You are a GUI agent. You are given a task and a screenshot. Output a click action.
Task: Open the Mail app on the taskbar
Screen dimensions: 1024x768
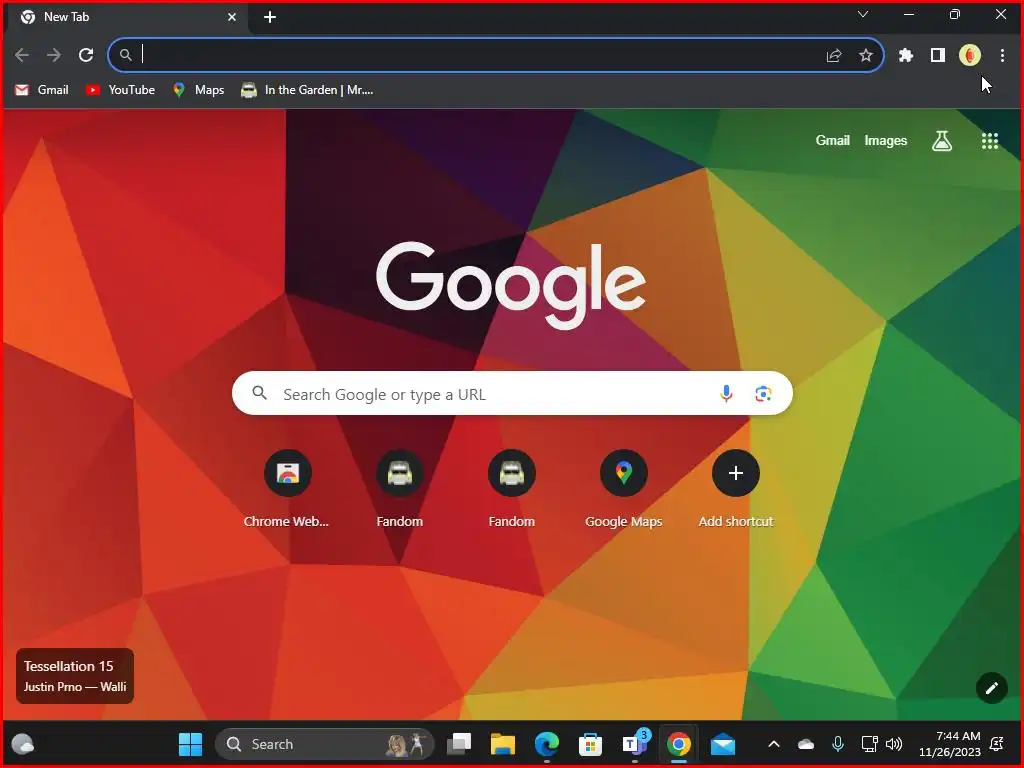coord(722,744)
